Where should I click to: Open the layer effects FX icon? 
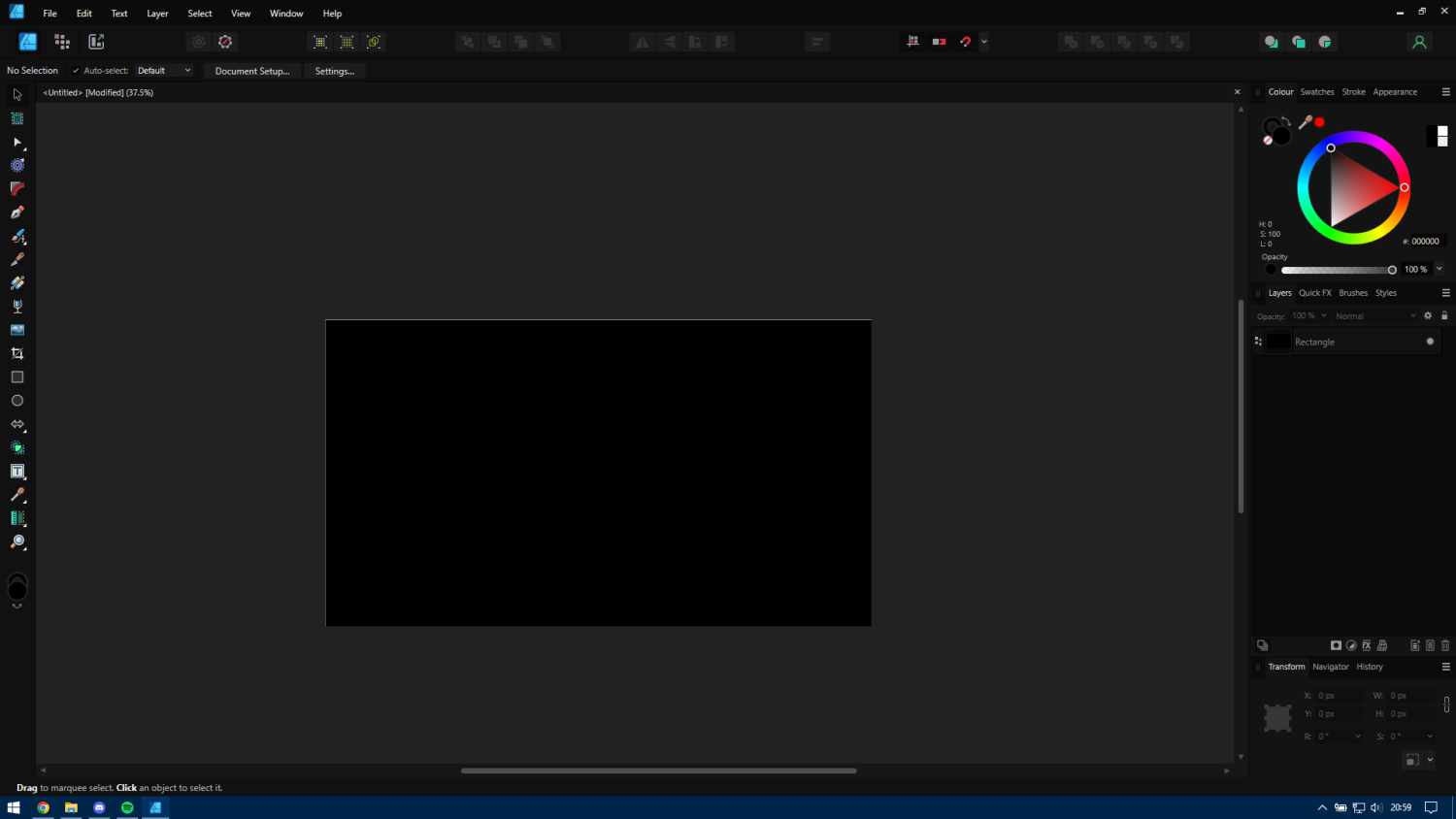coord(1367,645)
